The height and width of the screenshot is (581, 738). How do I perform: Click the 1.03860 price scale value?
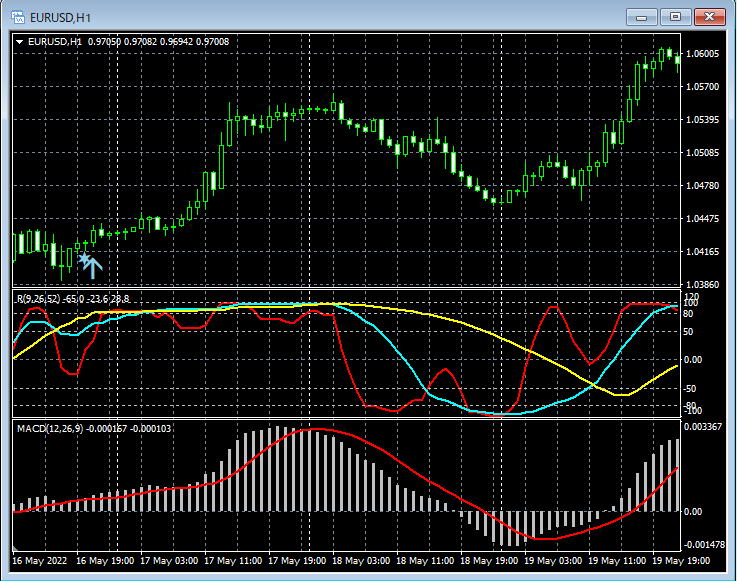tap(703, 284)
